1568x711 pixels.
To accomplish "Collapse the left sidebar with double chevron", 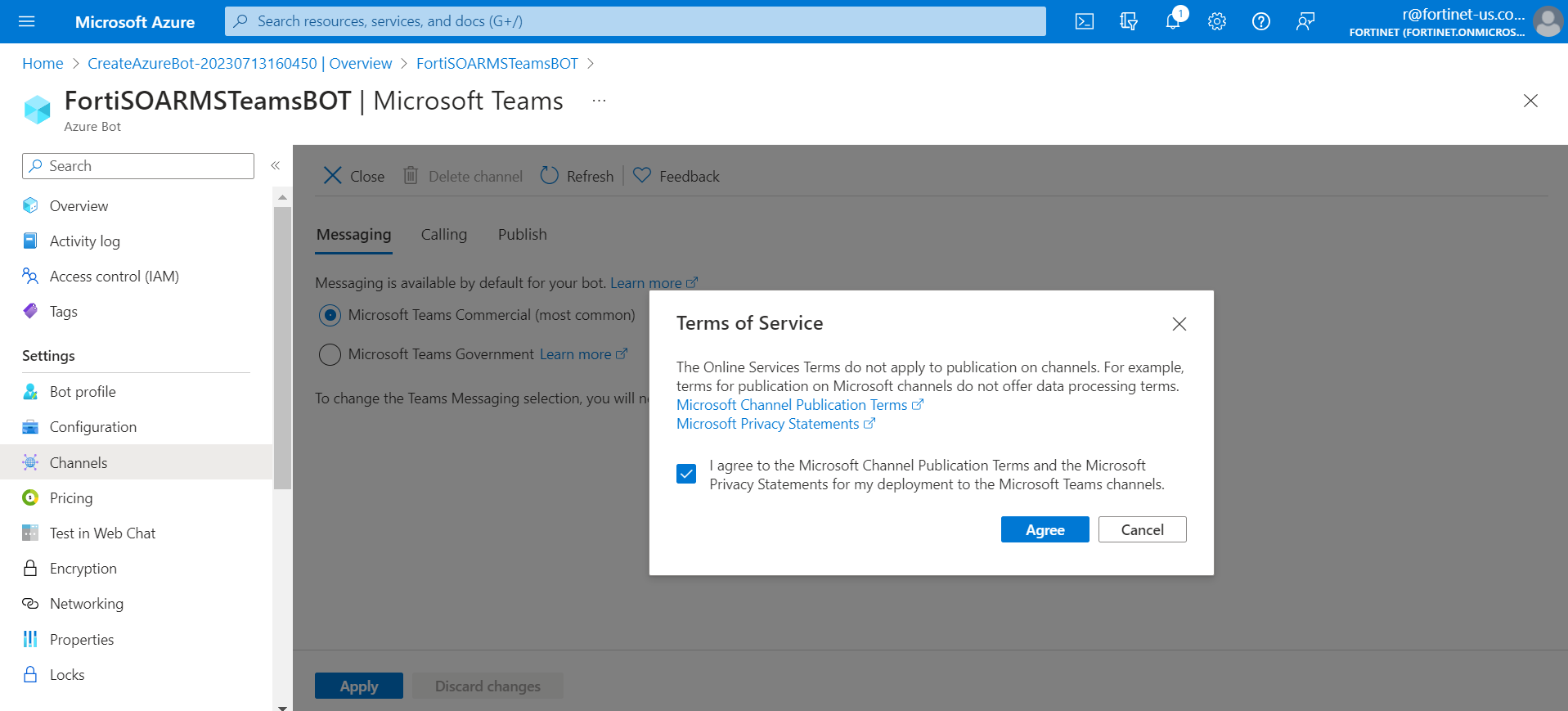I will (x=276, y=165).
